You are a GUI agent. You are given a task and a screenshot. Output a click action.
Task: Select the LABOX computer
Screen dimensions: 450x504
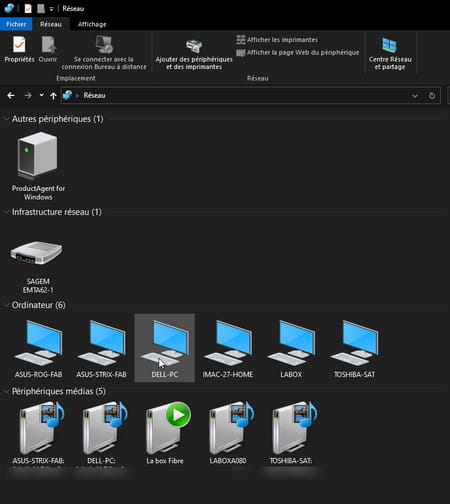coord(291,348)
